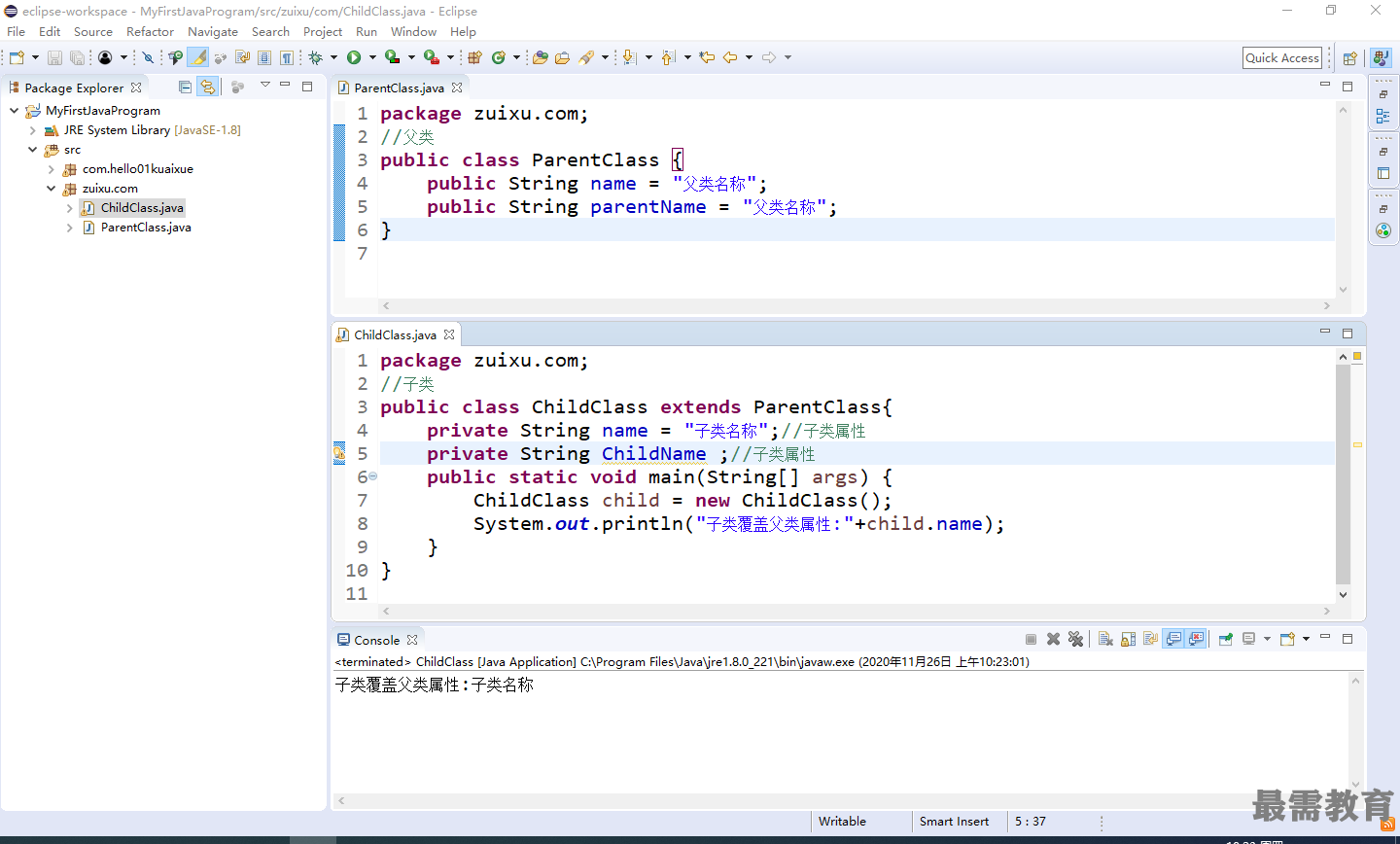Expand ParentClass.java in Package Explorer
The width and height of the screenshot is (1400, 844).
click(69, 228)
